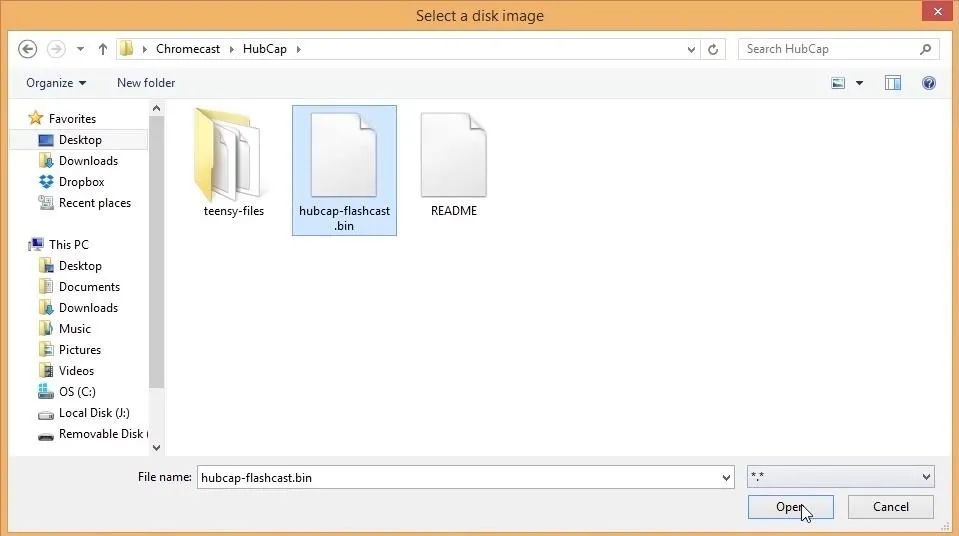
Task: Click the search magnifier icon
Action: [x=925, y=49]
